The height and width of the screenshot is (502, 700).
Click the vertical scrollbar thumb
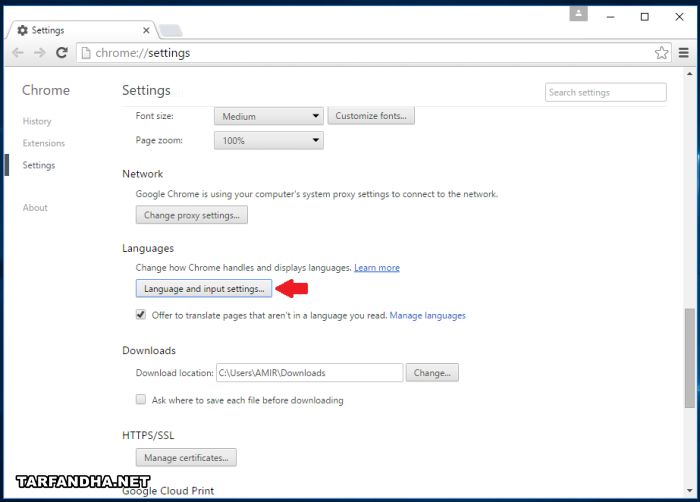pos(690,358)
